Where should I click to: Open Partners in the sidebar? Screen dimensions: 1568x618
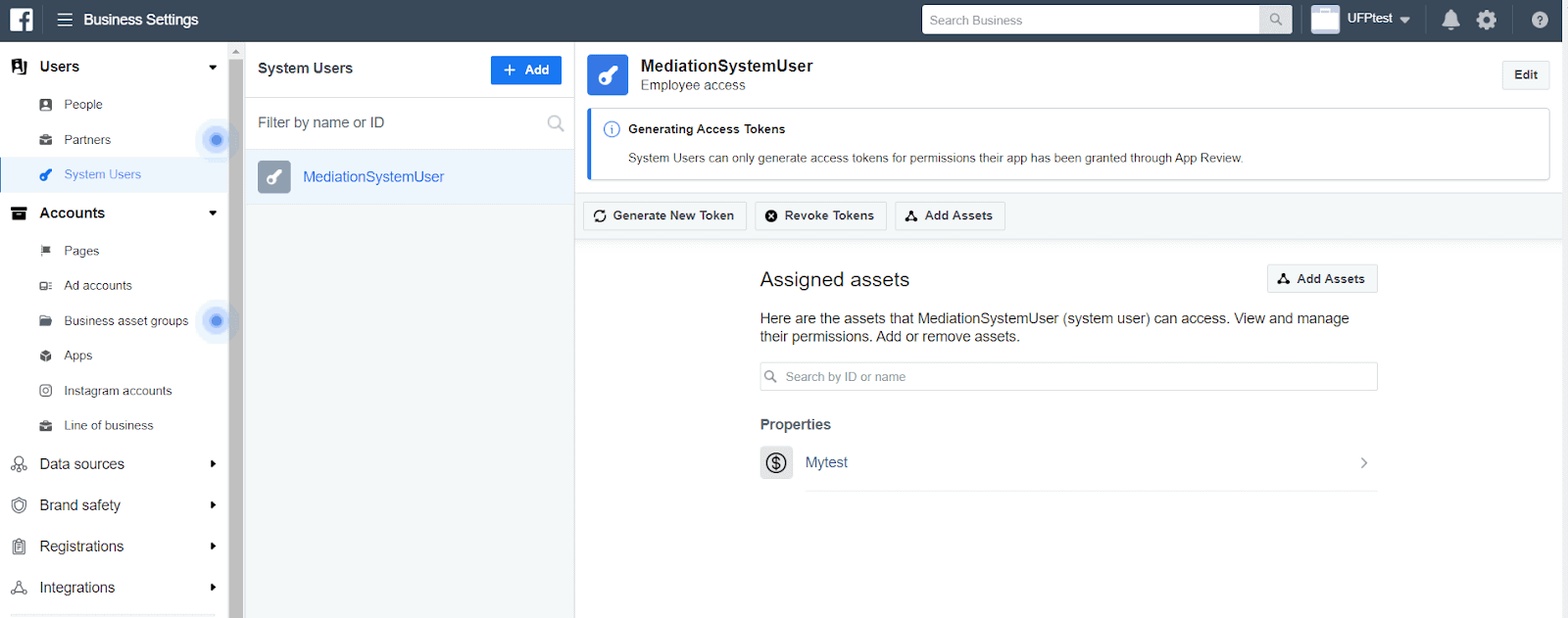[x=87, y=140]
